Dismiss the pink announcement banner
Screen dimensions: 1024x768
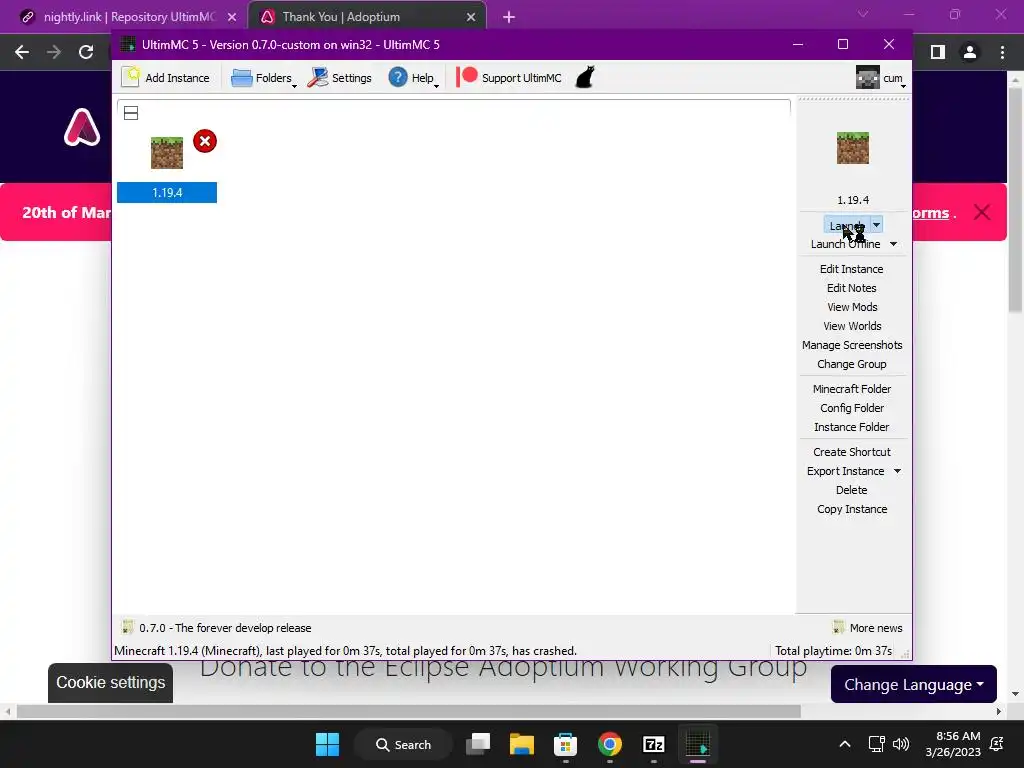point(982,212)
